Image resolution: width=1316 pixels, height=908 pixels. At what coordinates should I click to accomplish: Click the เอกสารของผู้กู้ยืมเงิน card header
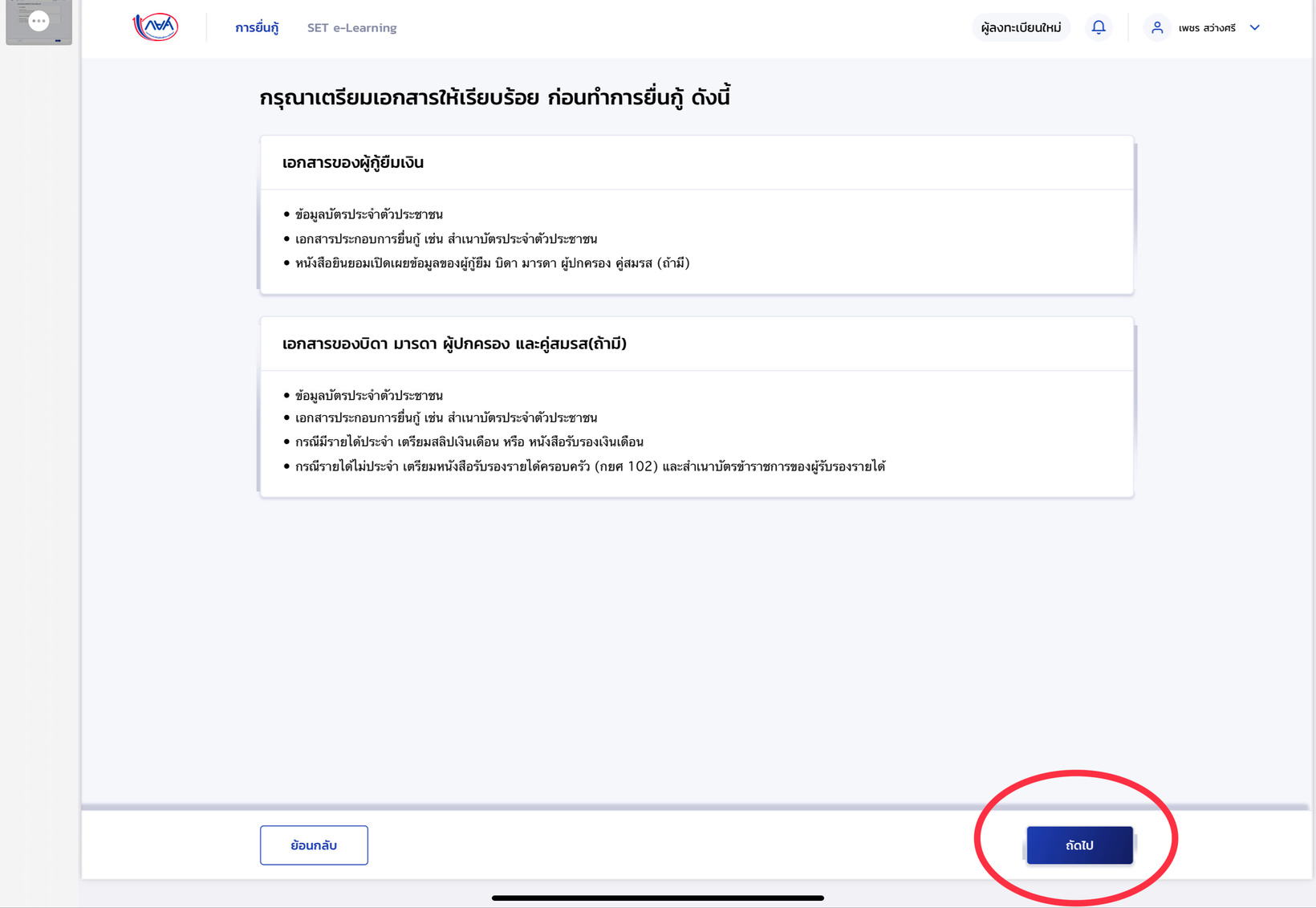353,163
